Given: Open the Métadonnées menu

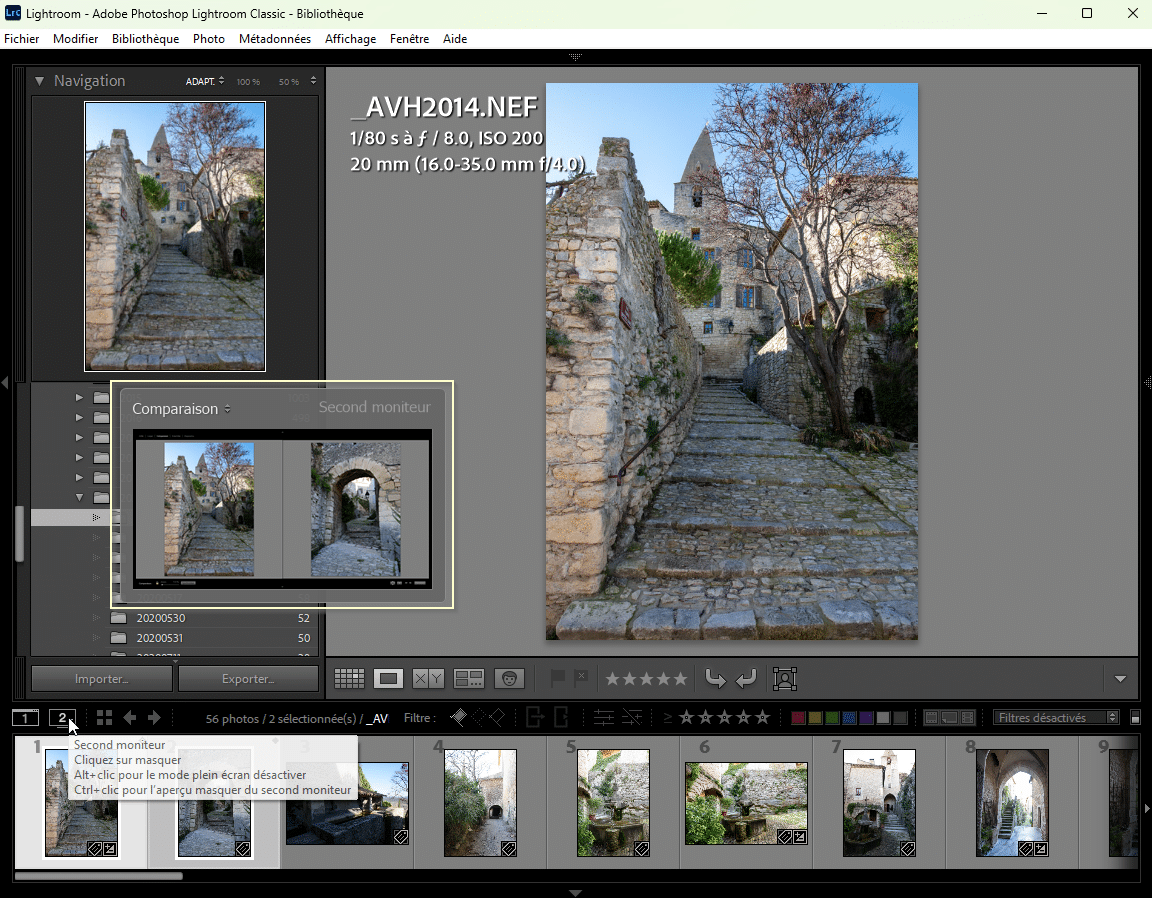Looking at the screenshot, I should click(274, 39).
